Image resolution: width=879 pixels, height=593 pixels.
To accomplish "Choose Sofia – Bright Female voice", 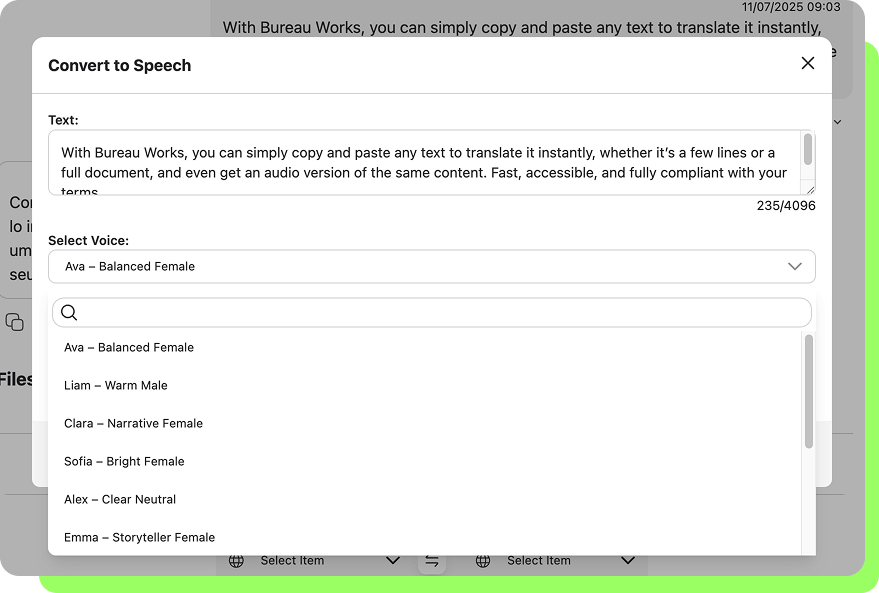I will (124, 461).
